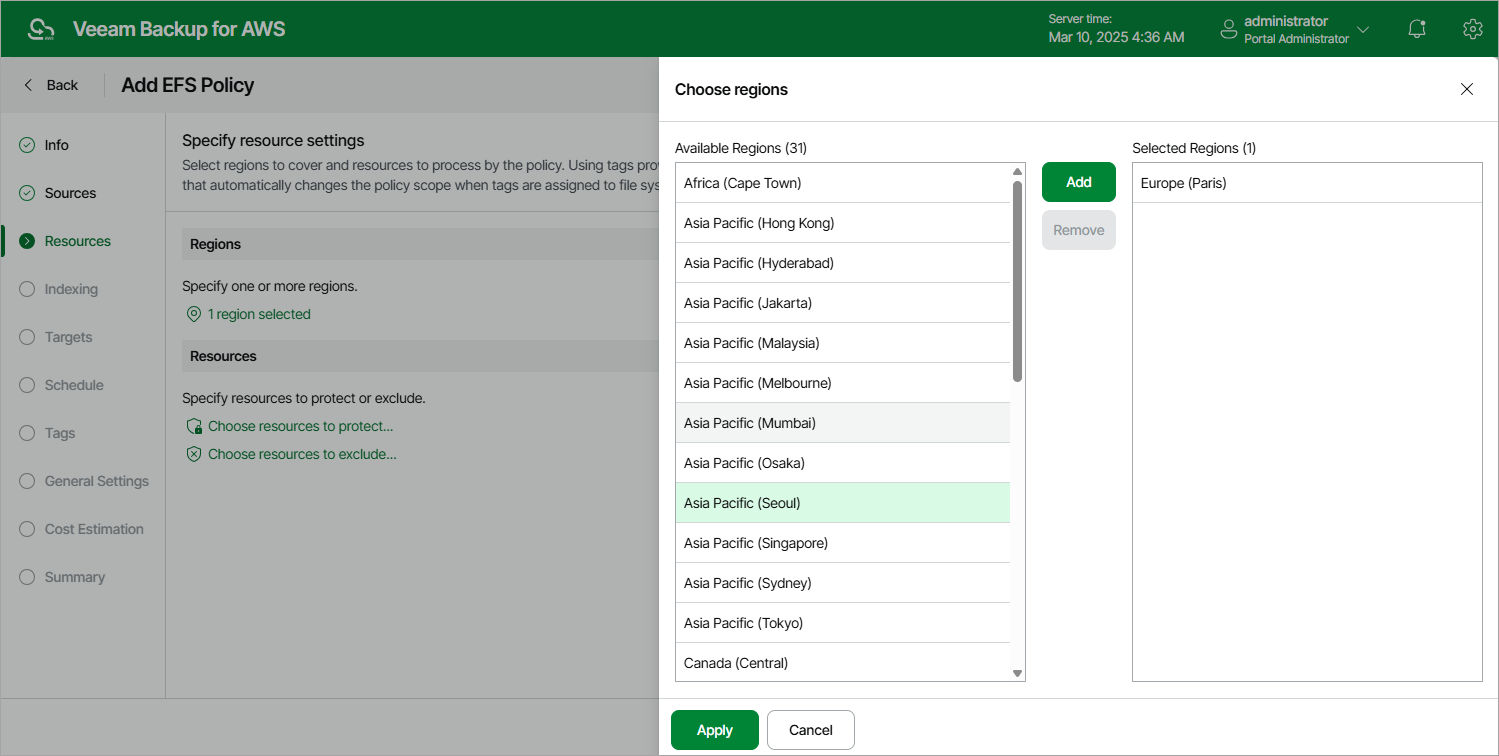Open the Sources wizard step
This screenshot has height=756, width=1499.
70,193
